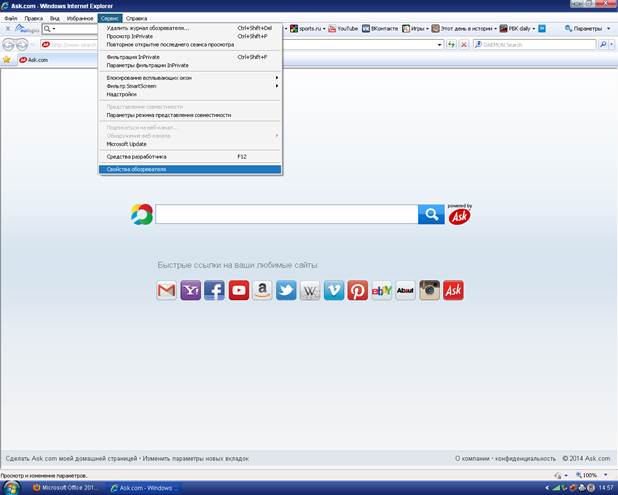Choose Надстройки menu item
The height and width of the screenshot is (495, 618).
pos(190,95)
